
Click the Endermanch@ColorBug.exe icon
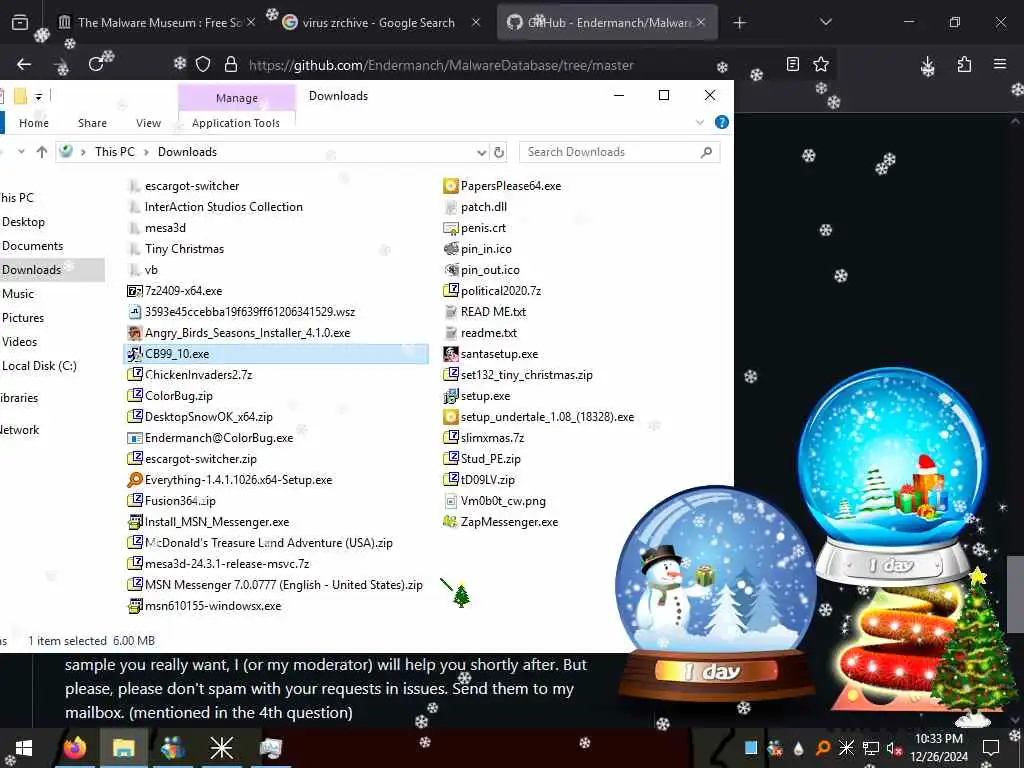135,438
